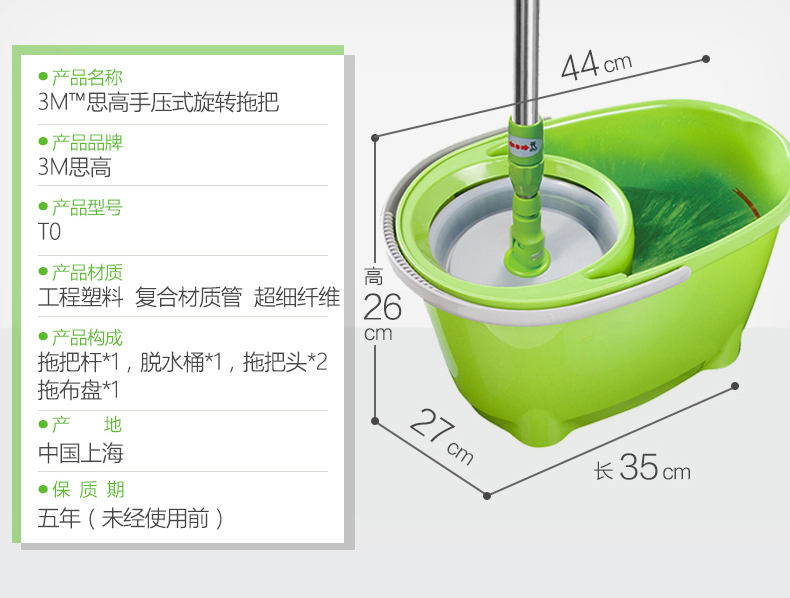Click the 产品名称 heading
Screen dimensions: 790x598
(87, 77)
